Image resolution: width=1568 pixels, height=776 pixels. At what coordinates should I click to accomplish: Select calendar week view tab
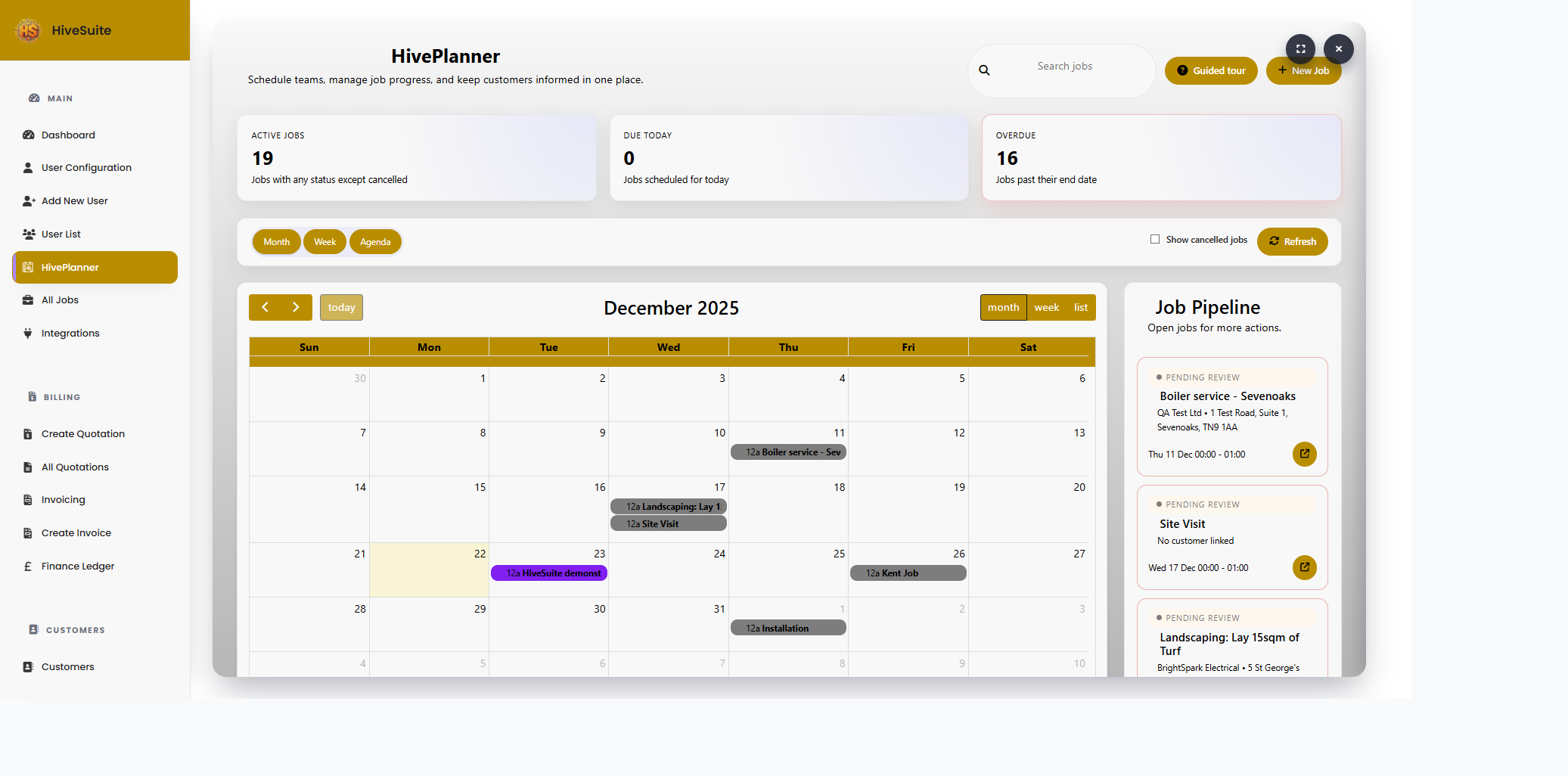coord(1047,307)
